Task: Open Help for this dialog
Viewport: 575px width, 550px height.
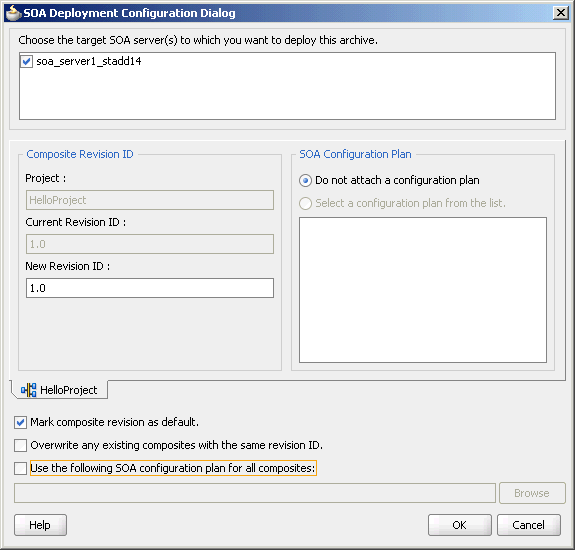Action: point(40,525)
